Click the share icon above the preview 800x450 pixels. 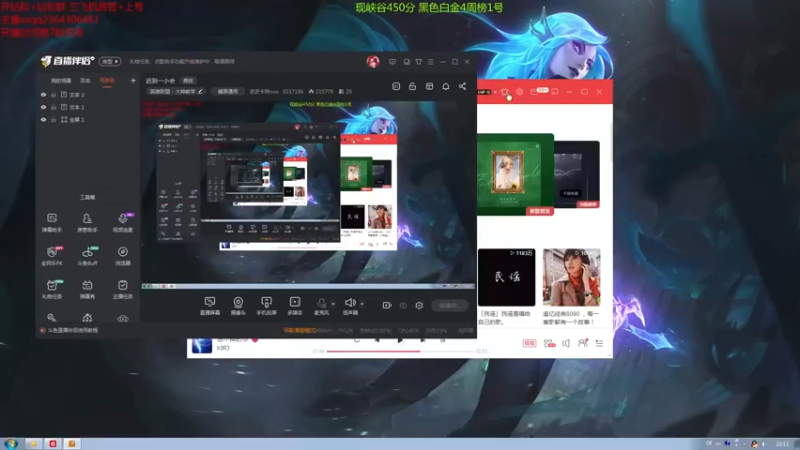coord(462,86)
